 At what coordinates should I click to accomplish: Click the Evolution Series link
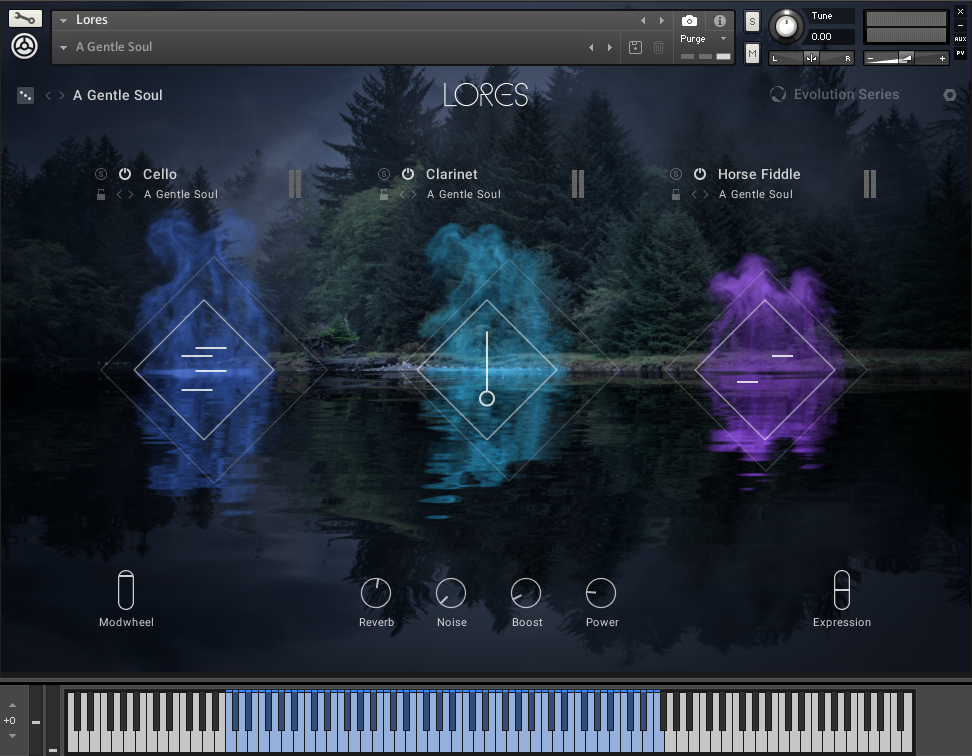[x=846, y=94]
